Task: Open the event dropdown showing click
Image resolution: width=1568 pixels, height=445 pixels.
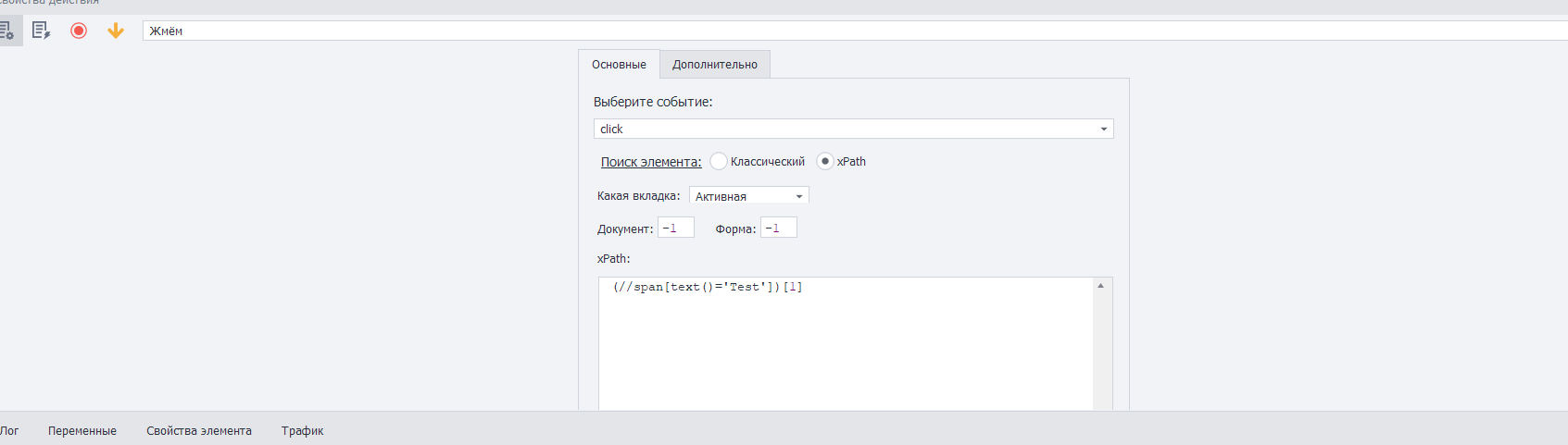Action: click(853, 130)
